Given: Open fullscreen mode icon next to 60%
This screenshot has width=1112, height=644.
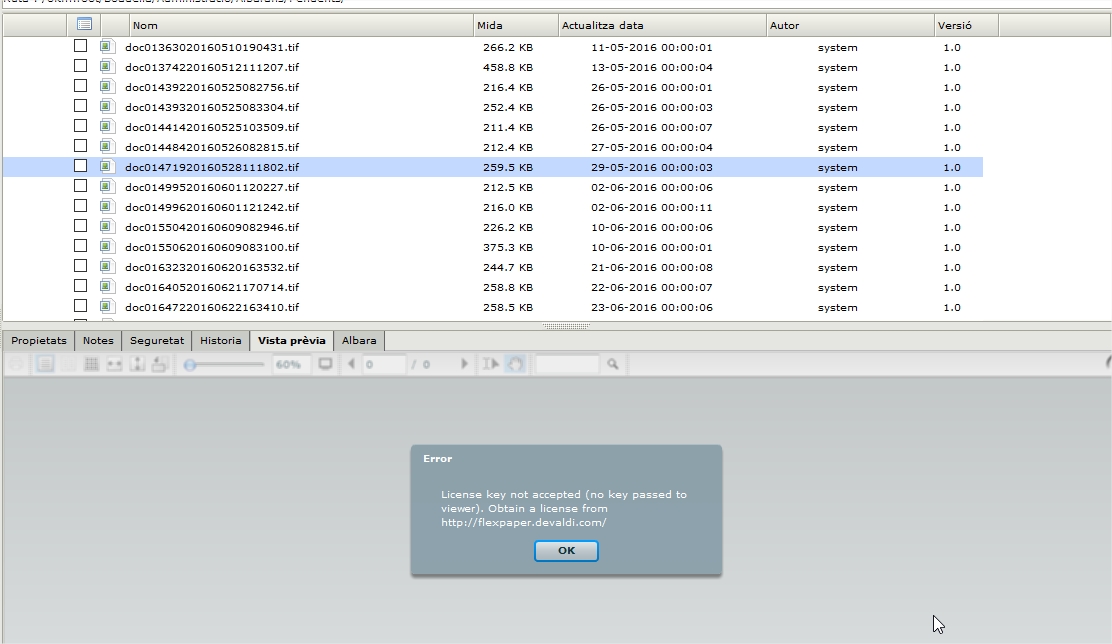Looking at the screenshot, I should pyautogui.click(x=325, y=365).
